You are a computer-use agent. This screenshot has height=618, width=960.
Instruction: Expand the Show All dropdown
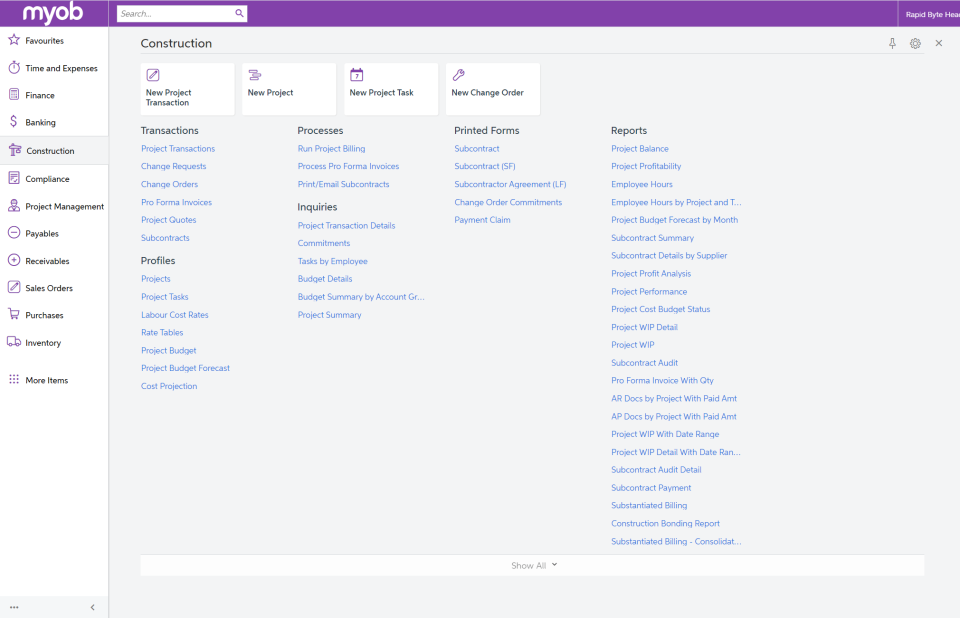(x=532, y=565)
